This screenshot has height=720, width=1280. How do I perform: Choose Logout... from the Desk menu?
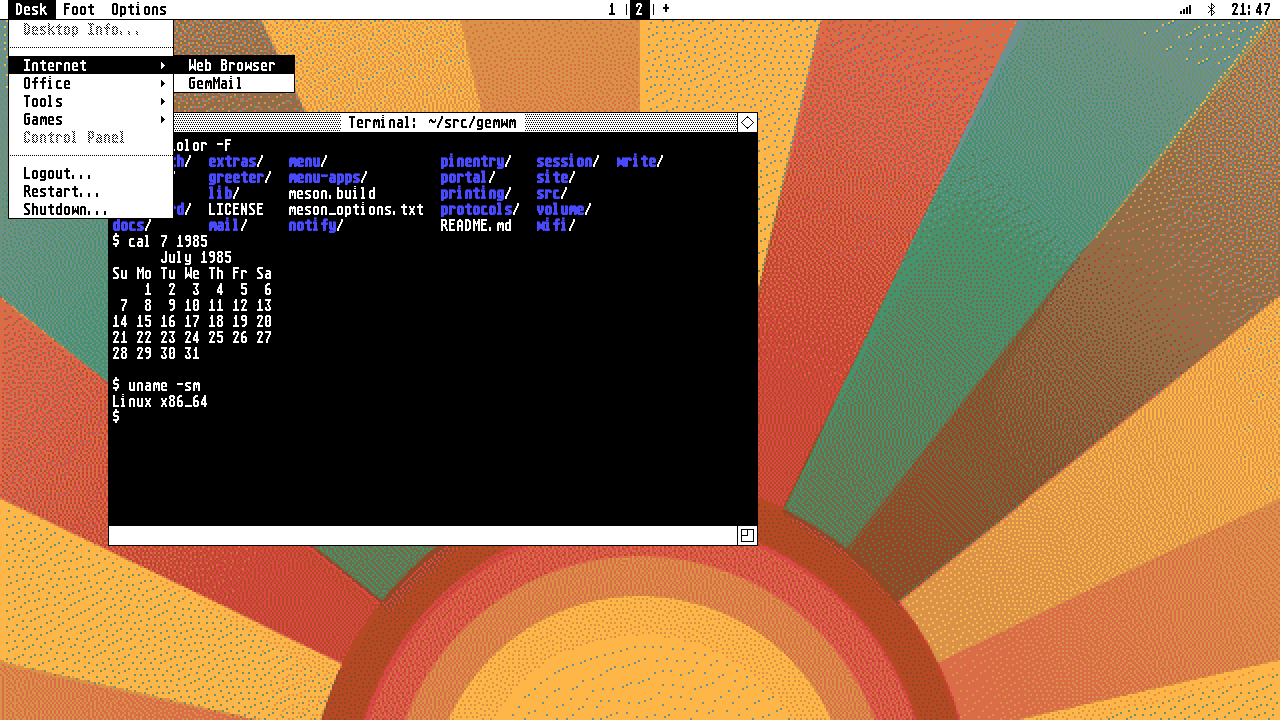91,173
